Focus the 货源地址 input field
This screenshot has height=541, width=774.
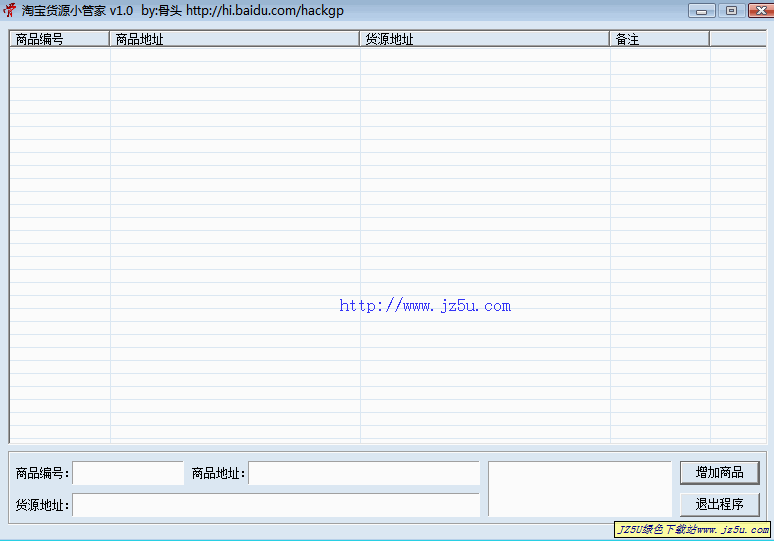[x=276, y=505]
